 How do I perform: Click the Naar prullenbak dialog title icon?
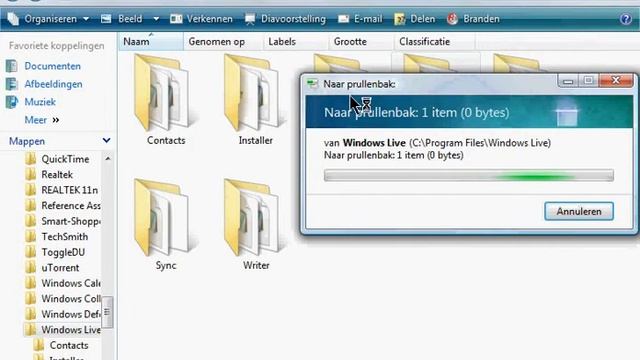point(312,84)
